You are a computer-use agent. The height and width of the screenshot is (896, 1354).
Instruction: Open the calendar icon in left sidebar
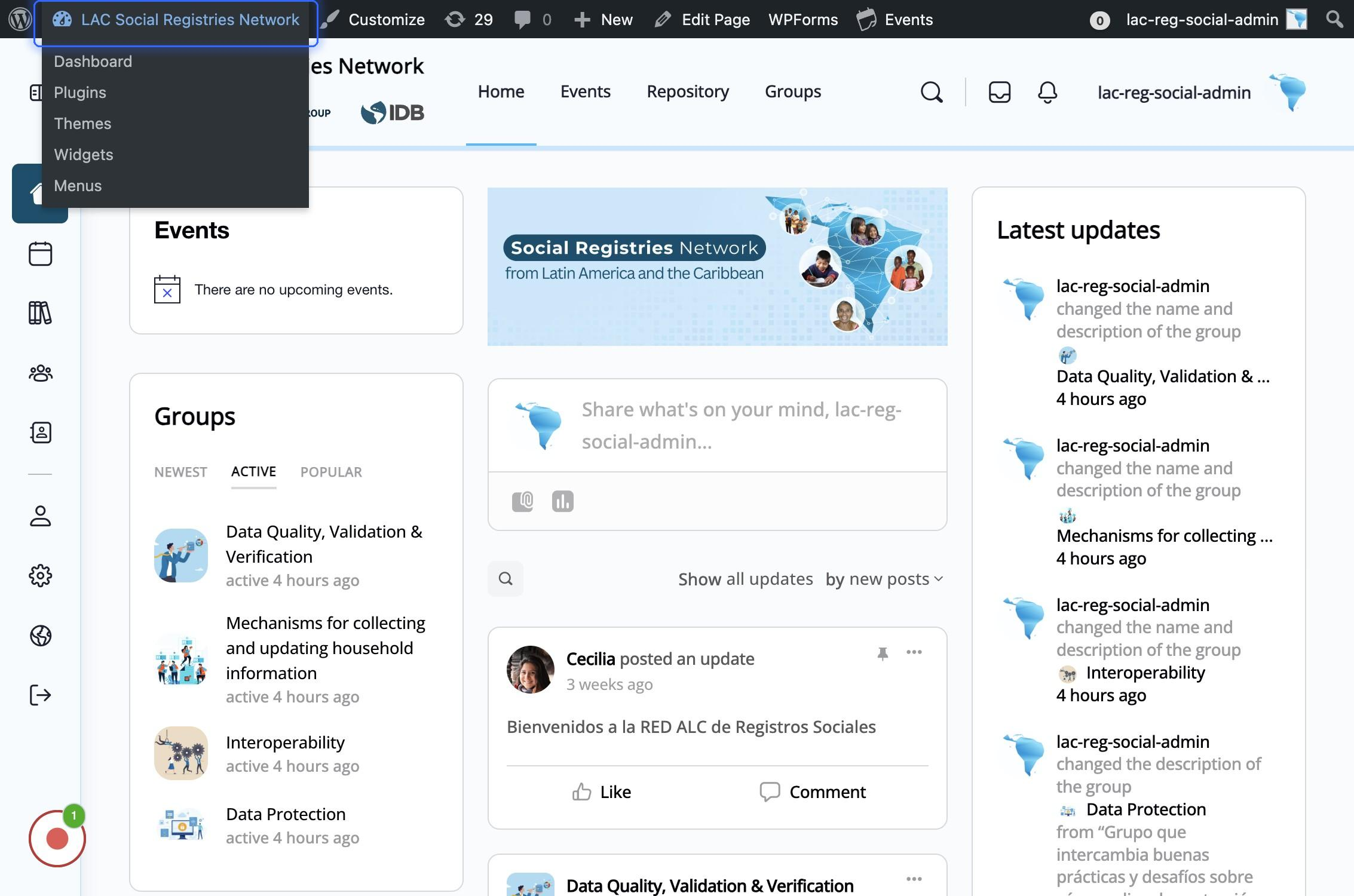pyautogui.click(x=40, y=254)
